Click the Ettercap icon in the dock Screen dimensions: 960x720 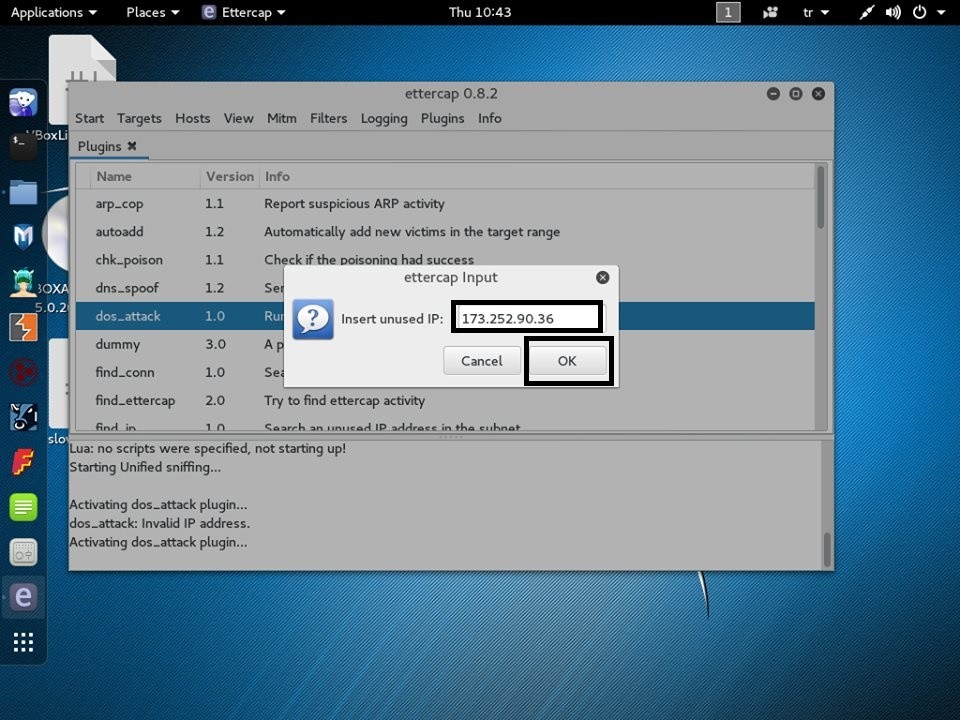[23, 597]
